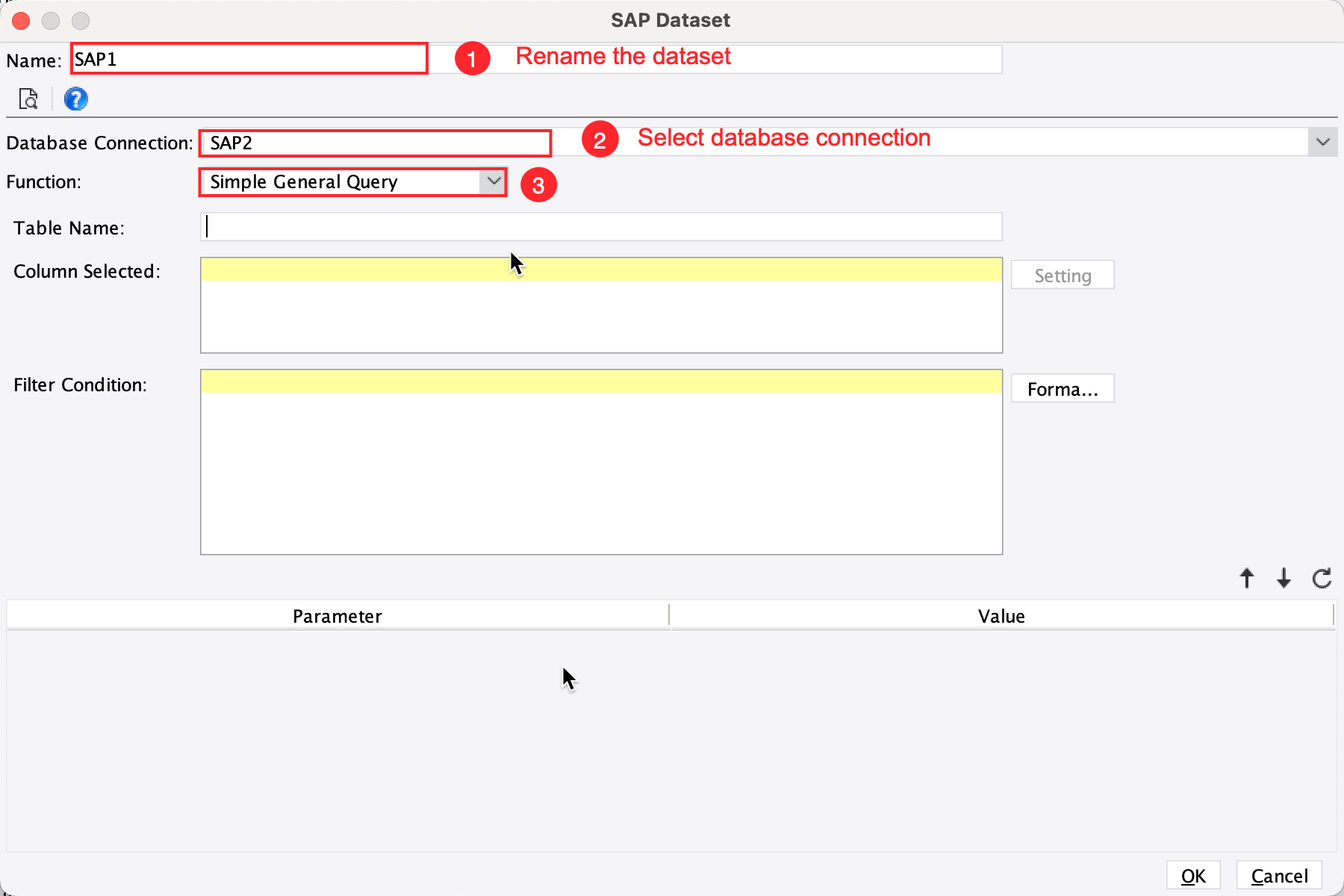Viewport: 1344px width, 896px height.
Task: Click the preview dataset icon
Action: click(28, 99)
